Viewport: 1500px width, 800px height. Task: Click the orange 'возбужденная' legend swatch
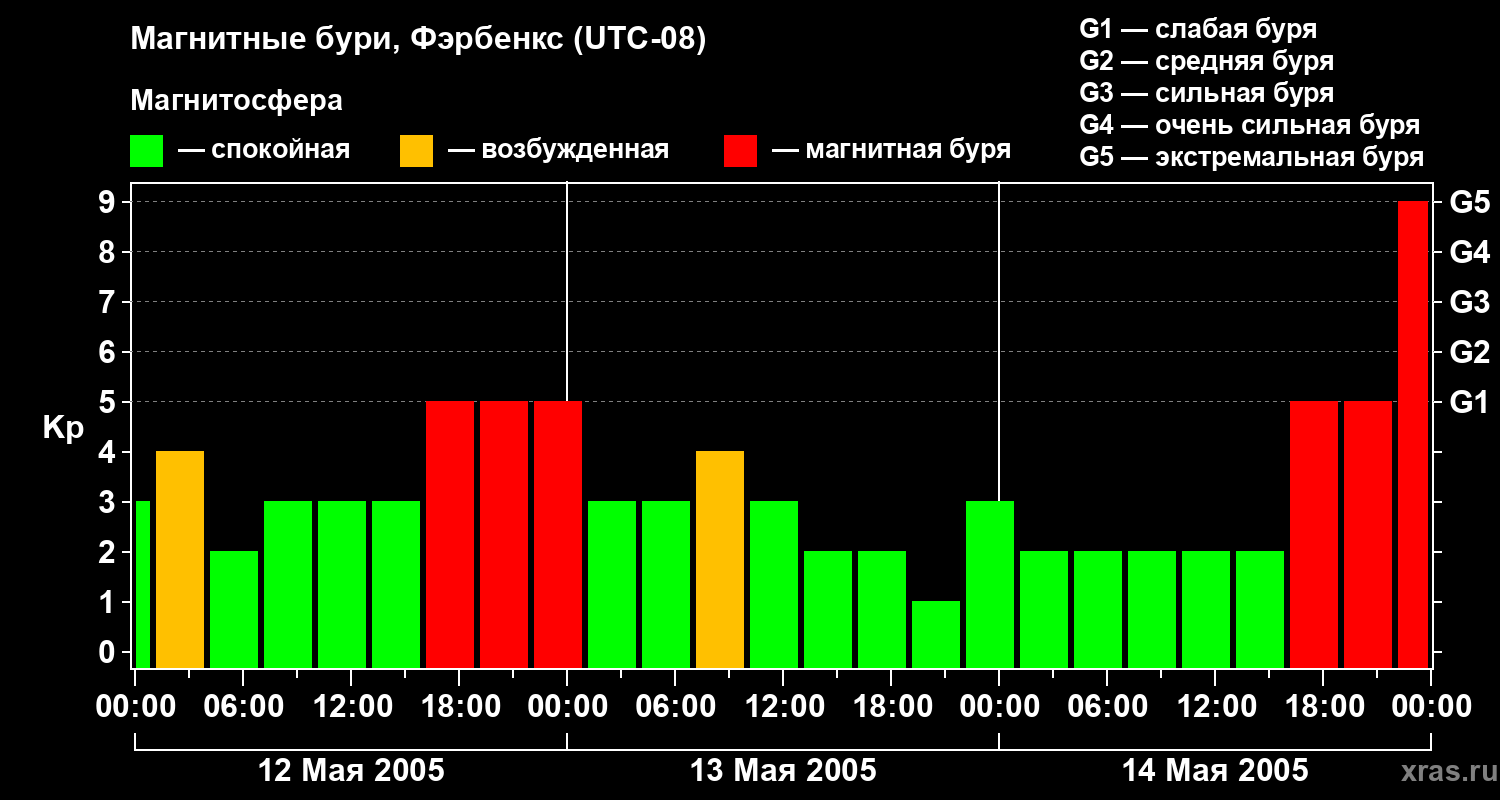(417, 151)
